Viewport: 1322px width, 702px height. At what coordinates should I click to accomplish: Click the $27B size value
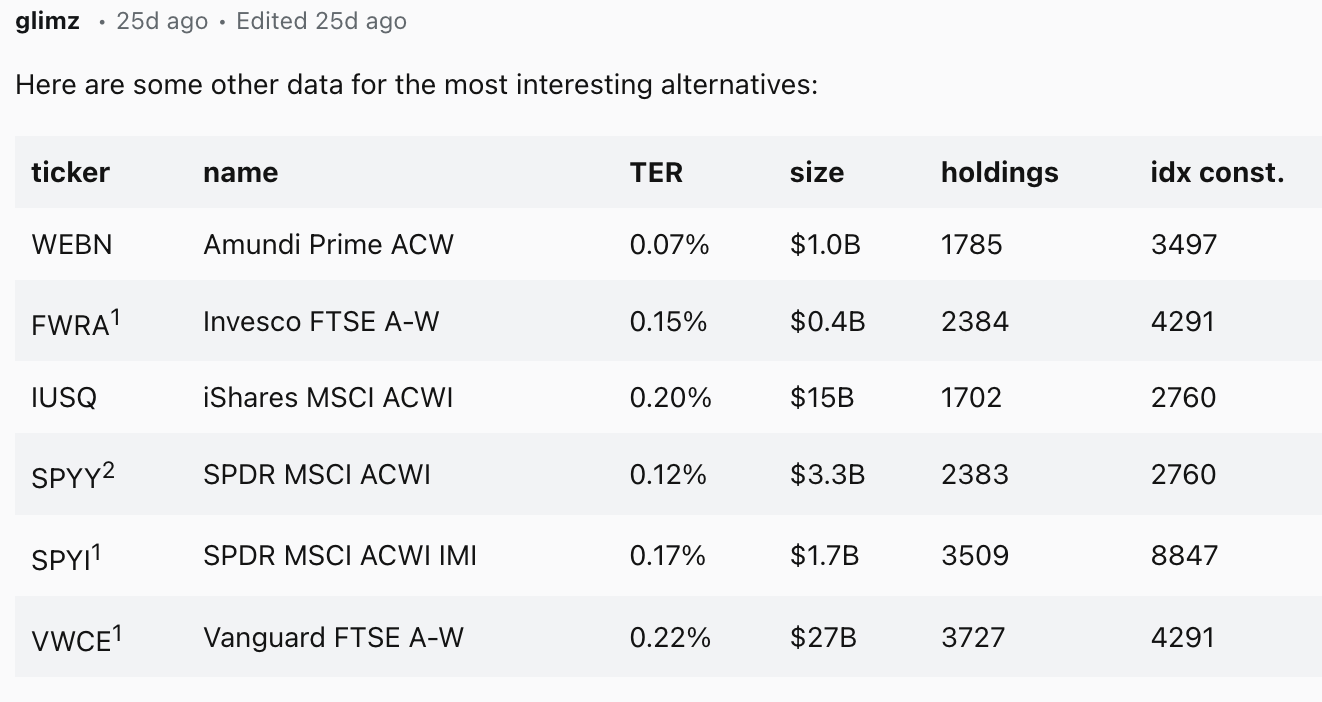[x=823, y=637]
